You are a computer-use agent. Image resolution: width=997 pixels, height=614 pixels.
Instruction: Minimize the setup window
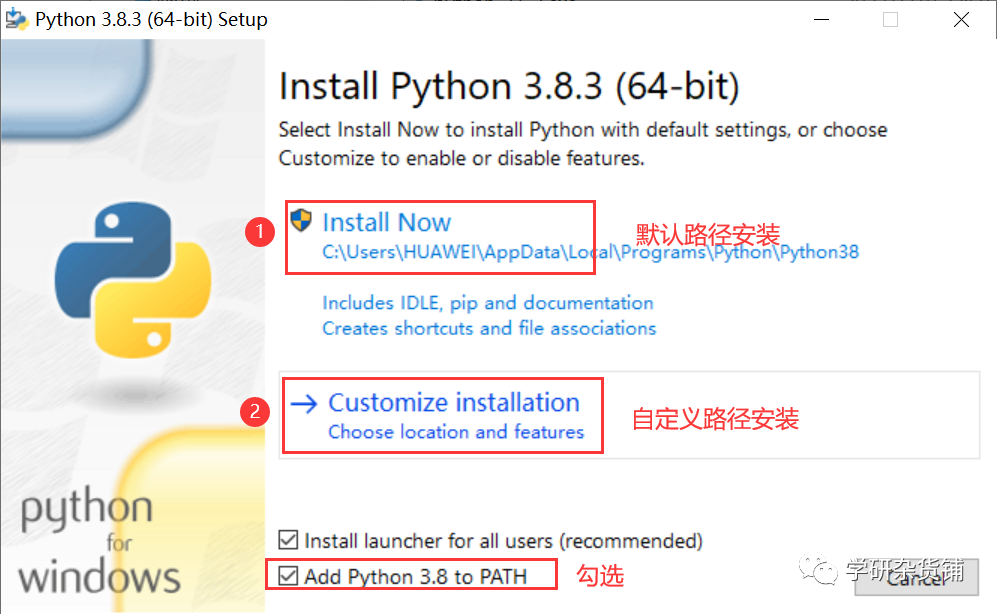(820, 18)
